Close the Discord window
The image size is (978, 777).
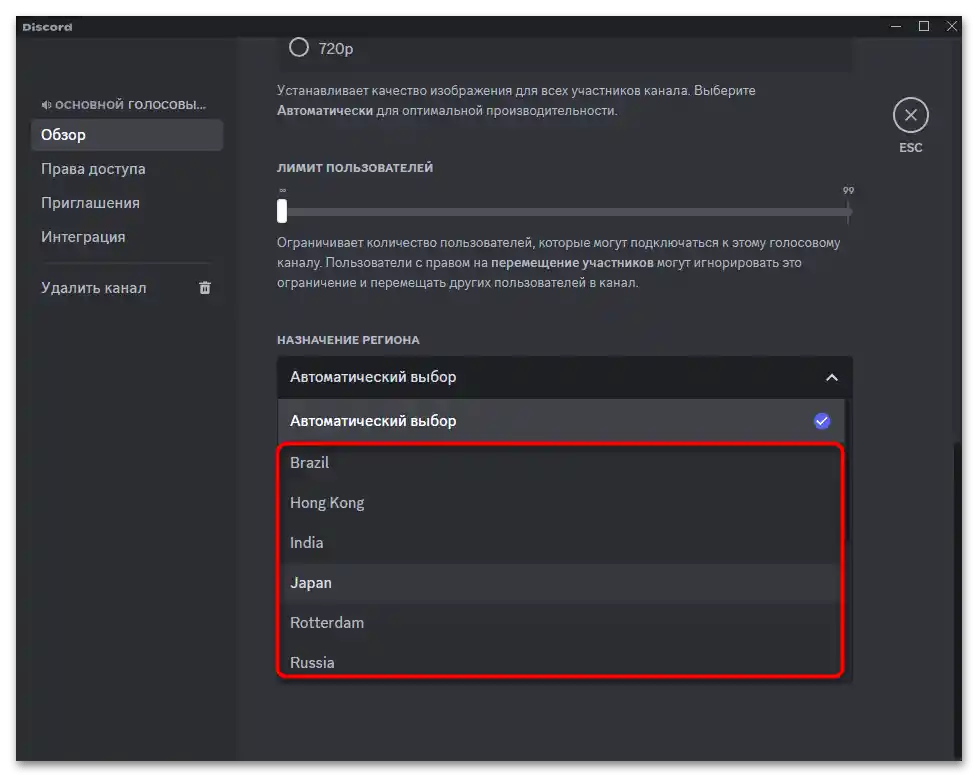coord(952,26)
